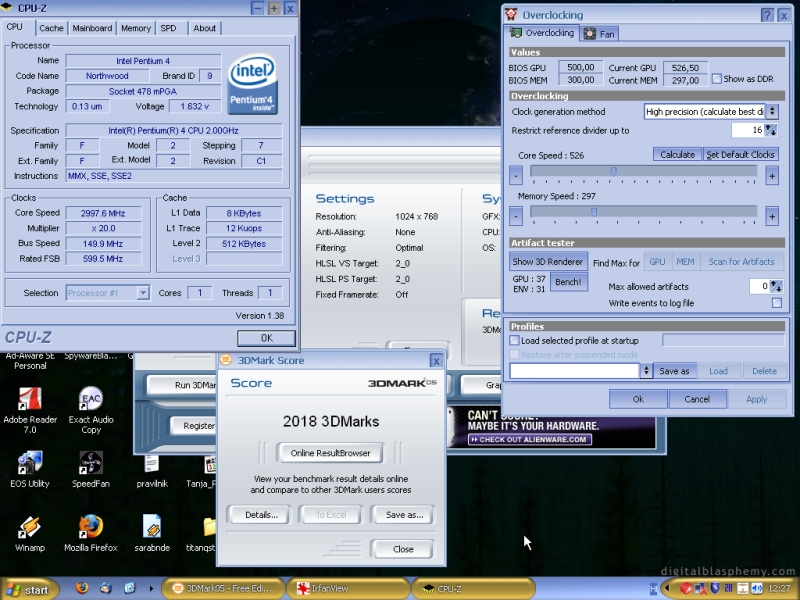
Task: Switch to 3DMark05 taskbar button
Action: click(222, 589)
